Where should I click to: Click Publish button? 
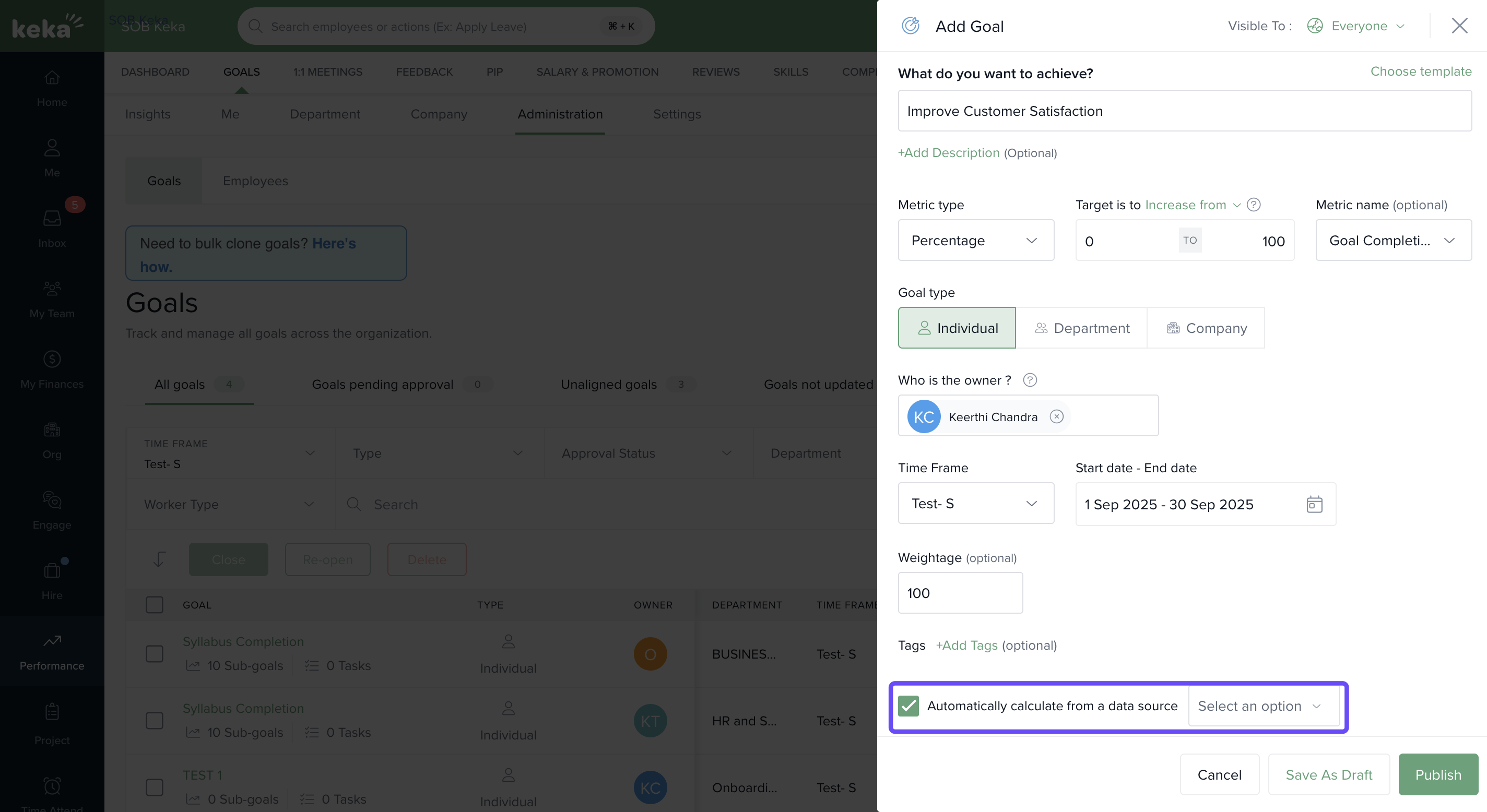coord(1437,774)
